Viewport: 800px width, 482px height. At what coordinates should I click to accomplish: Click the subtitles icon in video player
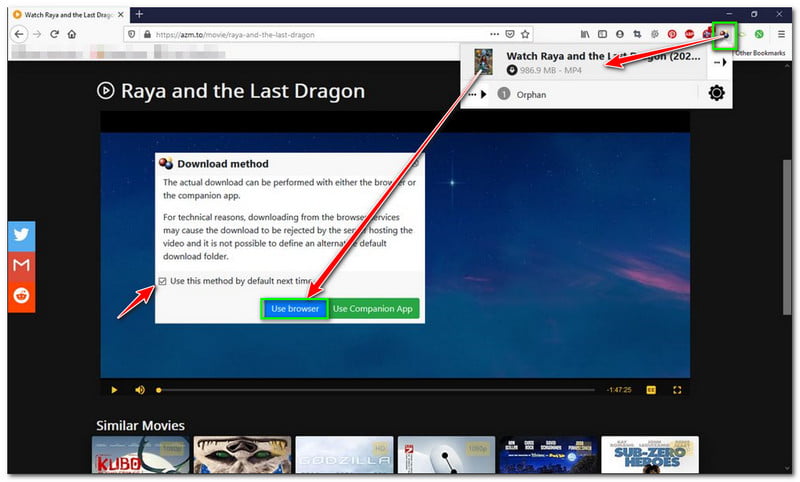(x=651, y=390)
